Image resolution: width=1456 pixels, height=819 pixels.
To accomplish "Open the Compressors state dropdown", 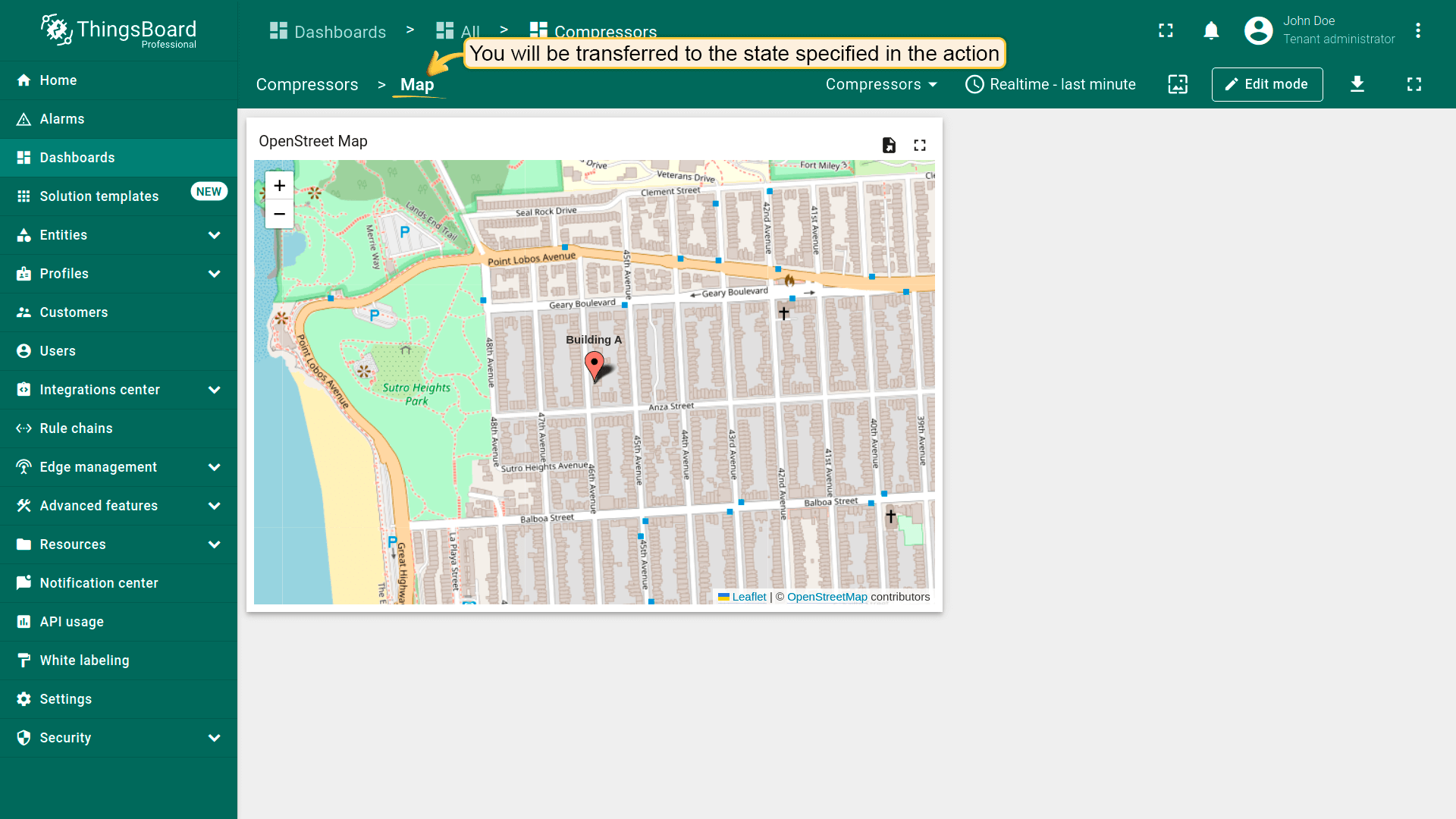I will 881,84.
